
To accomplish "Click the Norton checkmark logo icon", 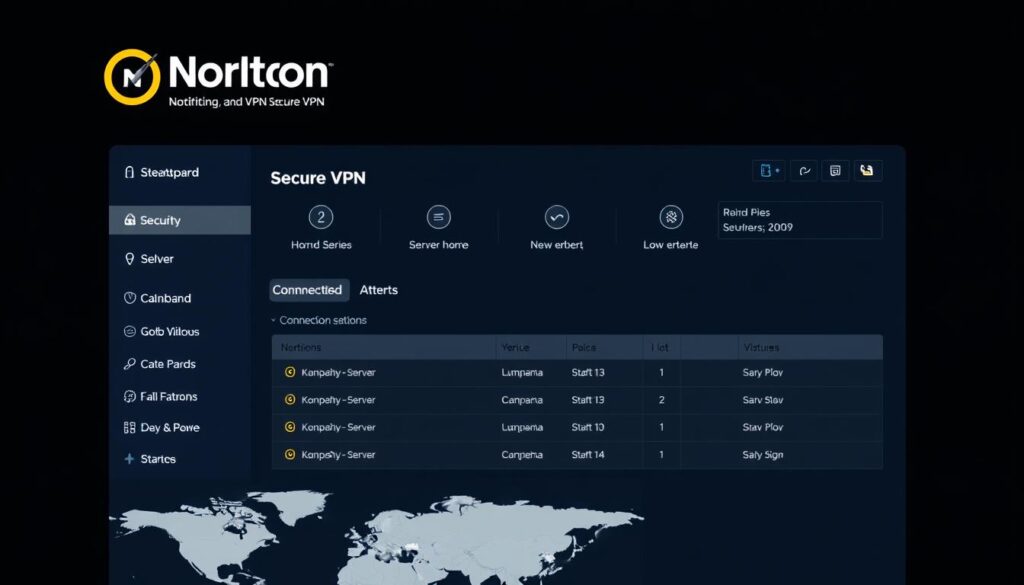I will [x=132, y=76].
